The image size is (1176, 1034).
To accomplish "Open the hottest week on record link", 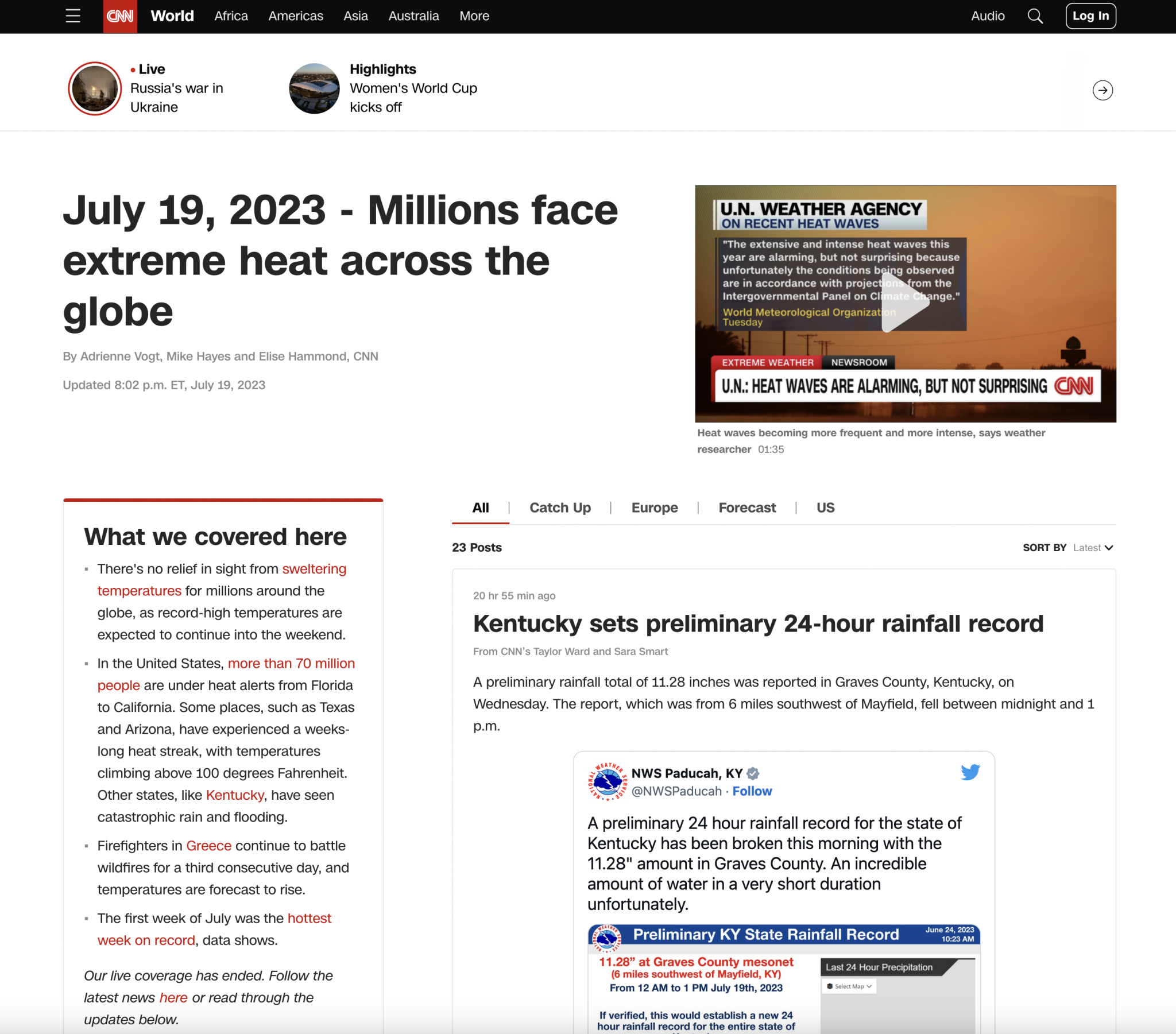I will point(214,929).
